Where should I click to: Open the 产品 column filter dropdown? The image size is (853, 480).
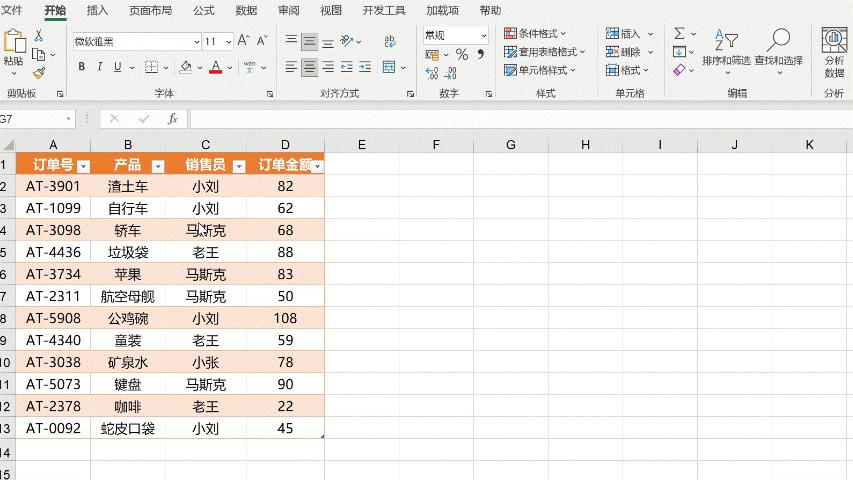pyautogui.click(x=158, y=166)
